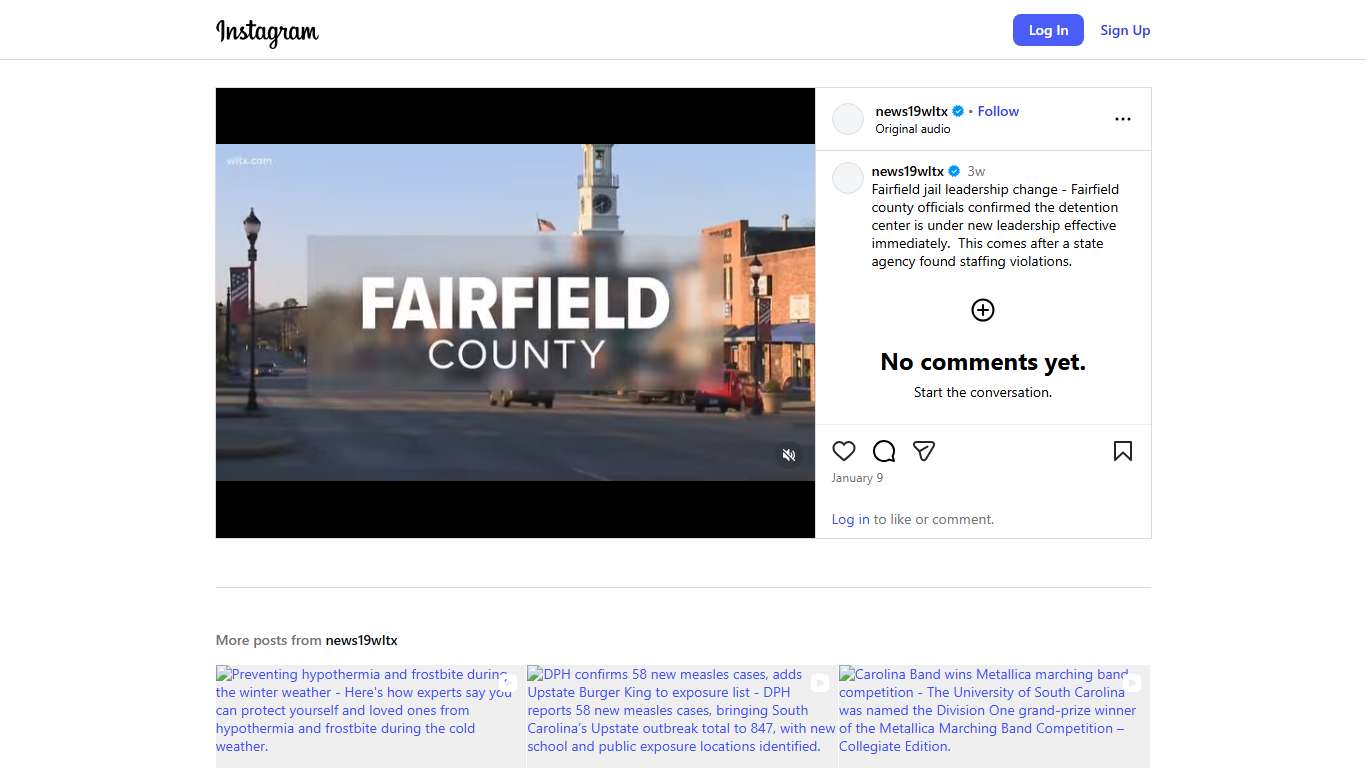
Task: Open the Original audio link
Action: click(x=913, y=129)
